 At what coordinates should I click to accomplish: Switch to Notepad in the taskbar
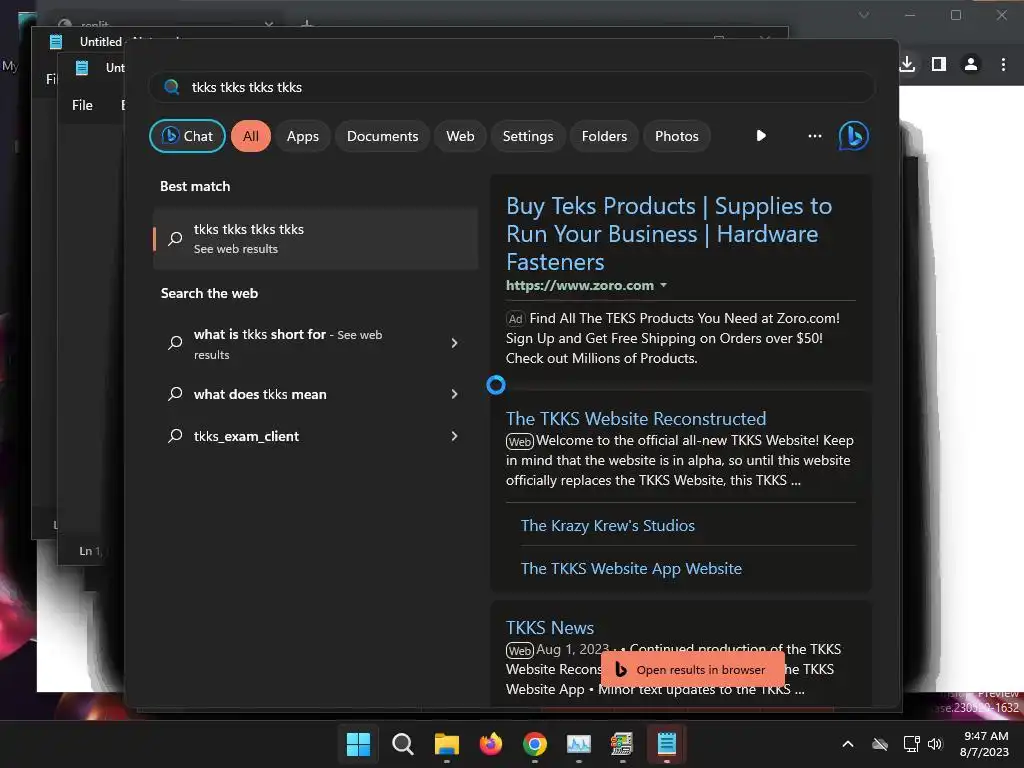click(x=666, y=744)
